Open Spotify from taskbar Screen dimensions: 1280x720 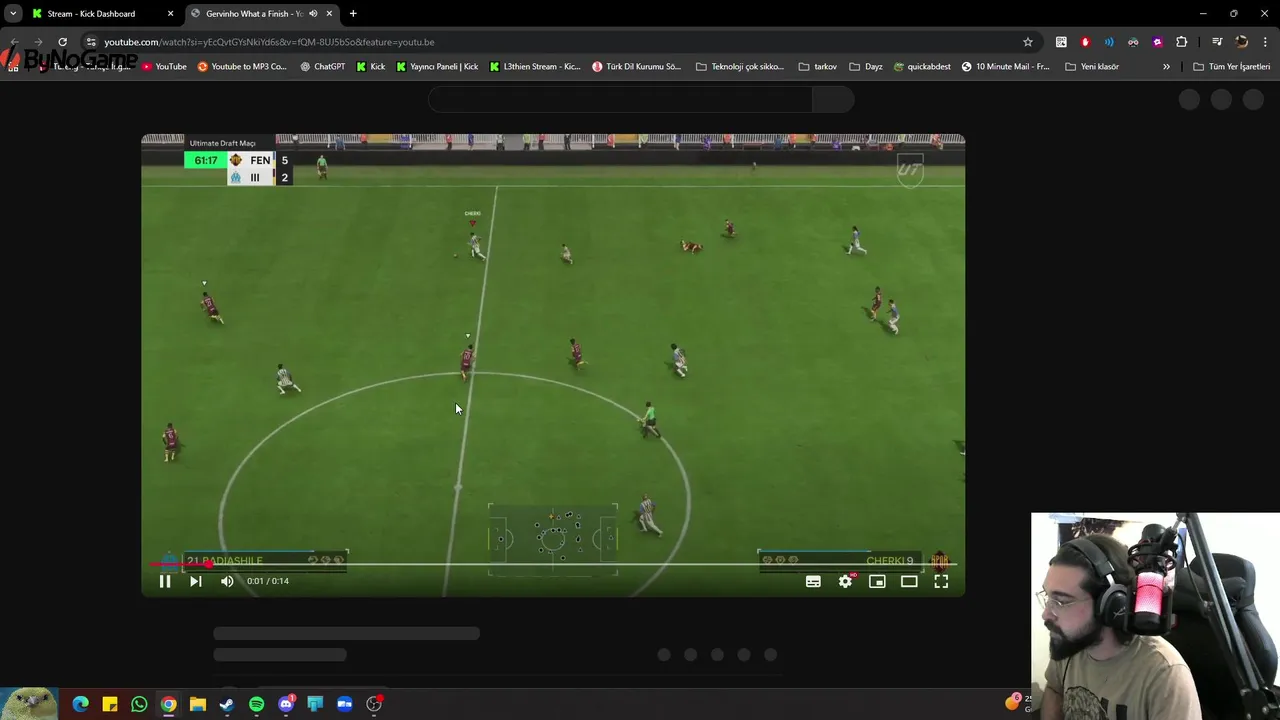tap(257, 704)
